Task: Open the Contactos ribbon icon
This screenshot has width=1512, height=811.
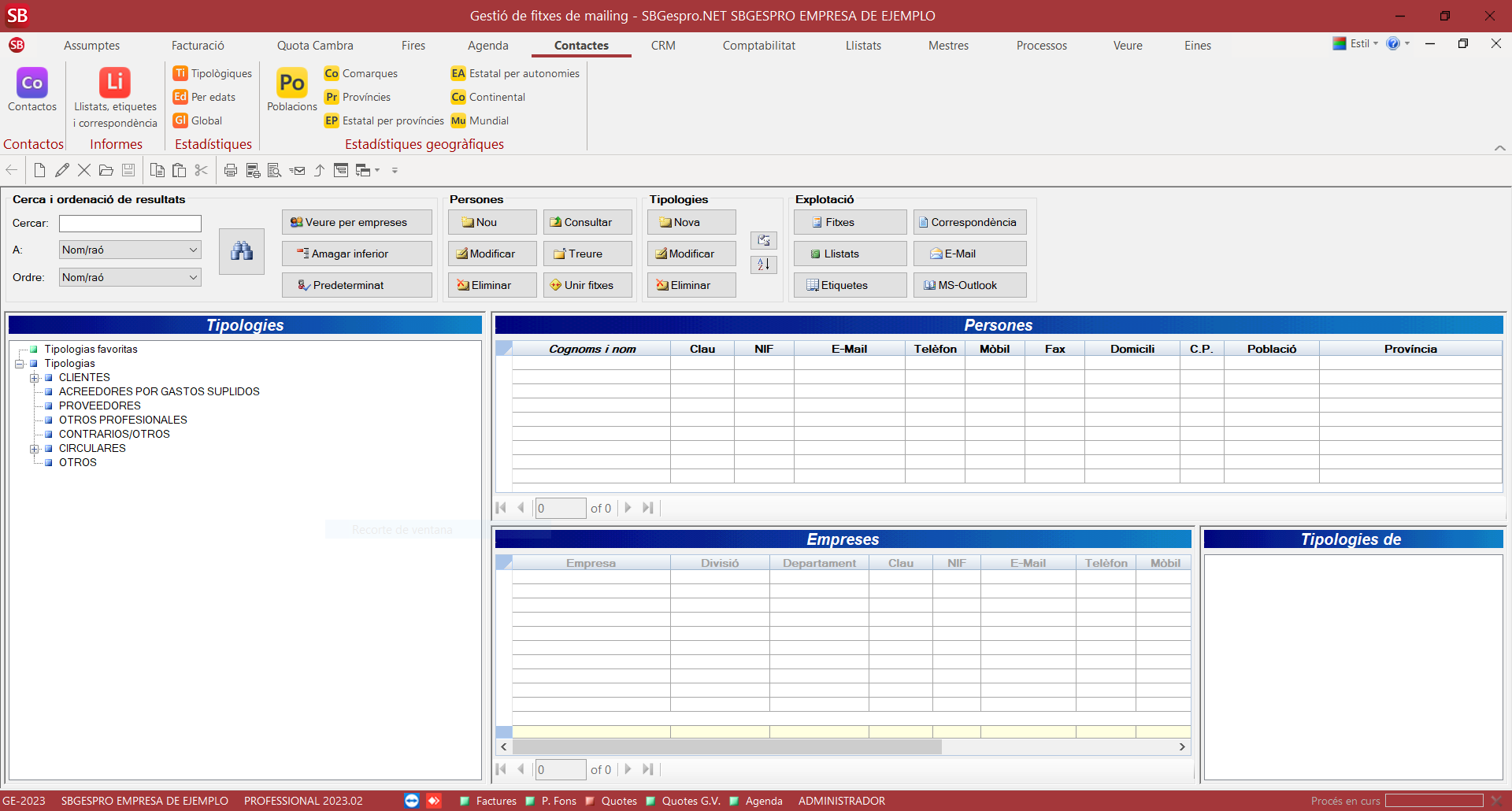Action: tap(31, 83)
